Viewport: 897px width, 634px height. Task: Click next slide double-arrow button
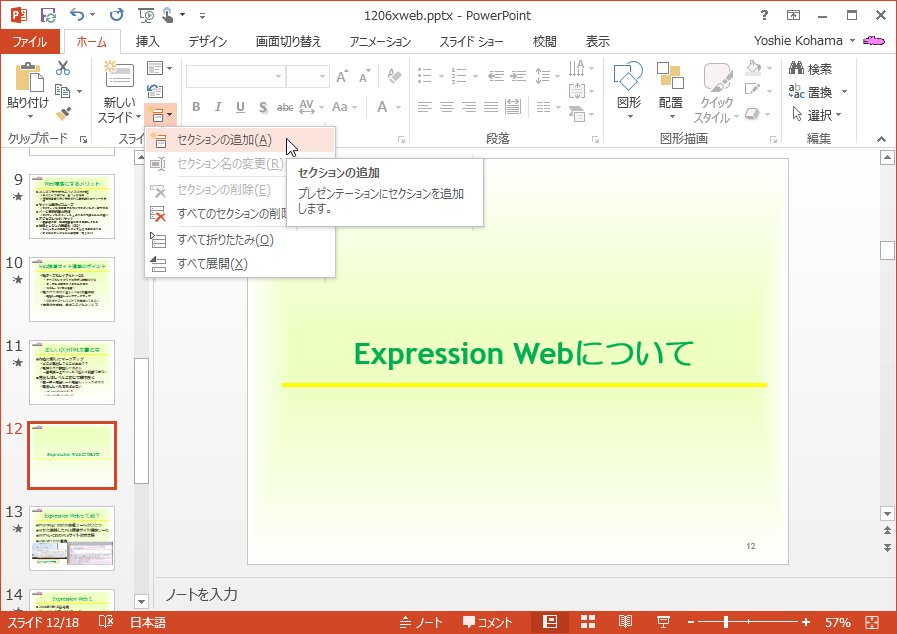(x=887, y=548)
